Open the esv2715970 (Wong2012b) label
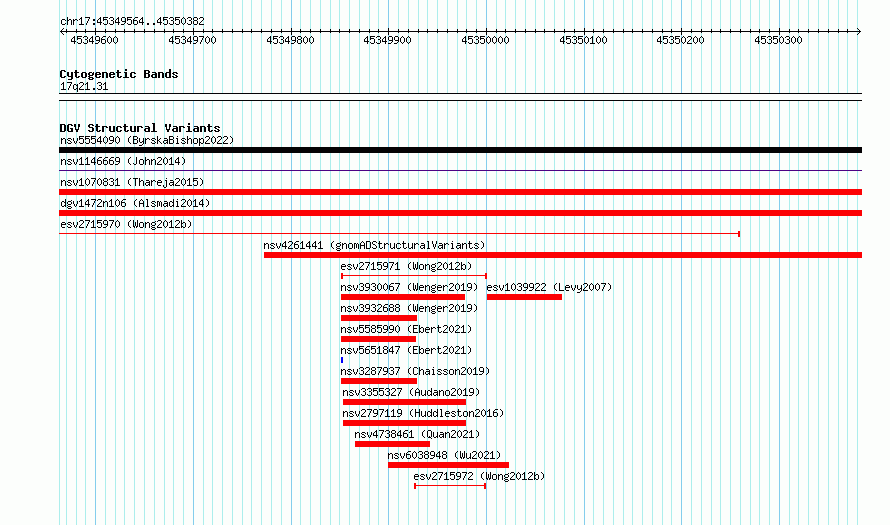Screen dimensions: 890x525 pyautogui.click(x=126, y=224)
